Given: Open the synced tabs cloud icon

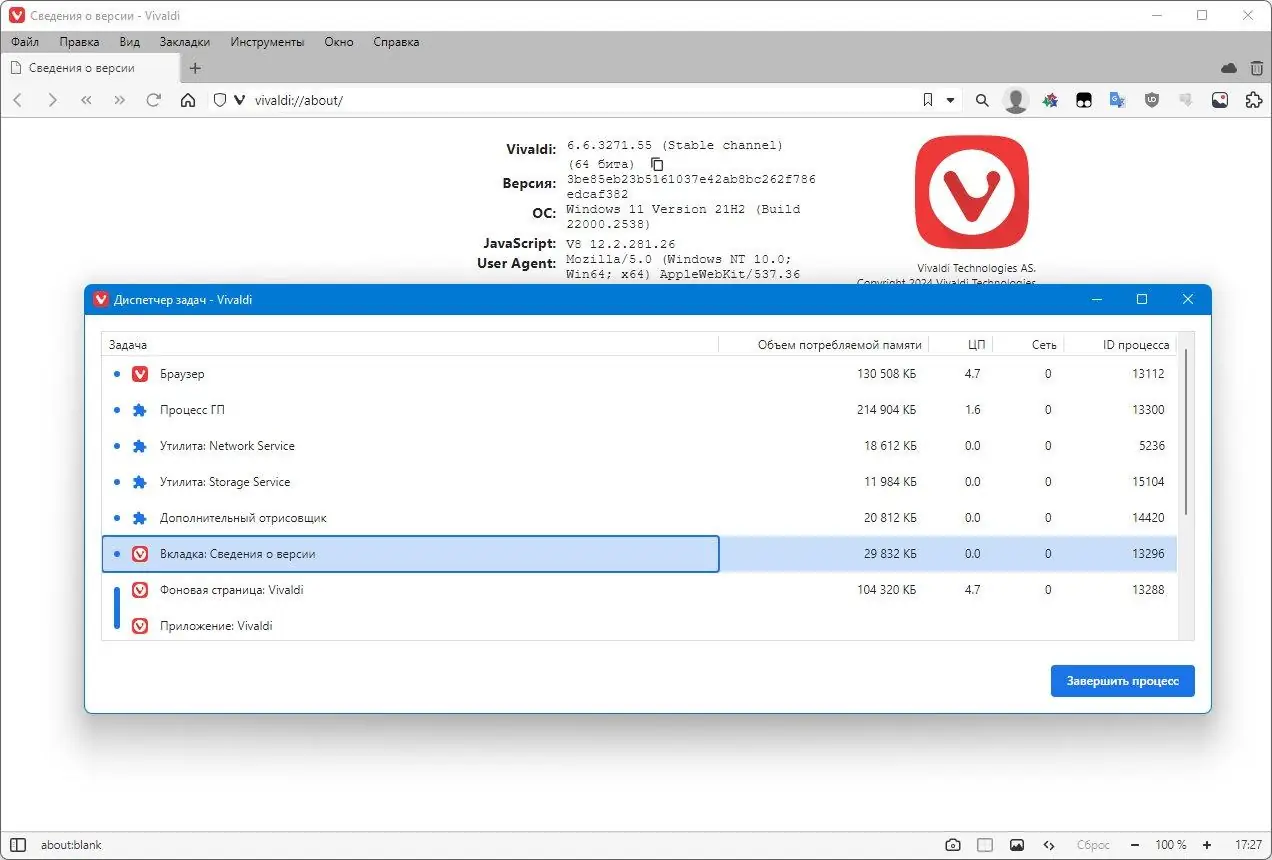Looking at the screenshot, I should pyautogui.click(x=1229, y=68).
